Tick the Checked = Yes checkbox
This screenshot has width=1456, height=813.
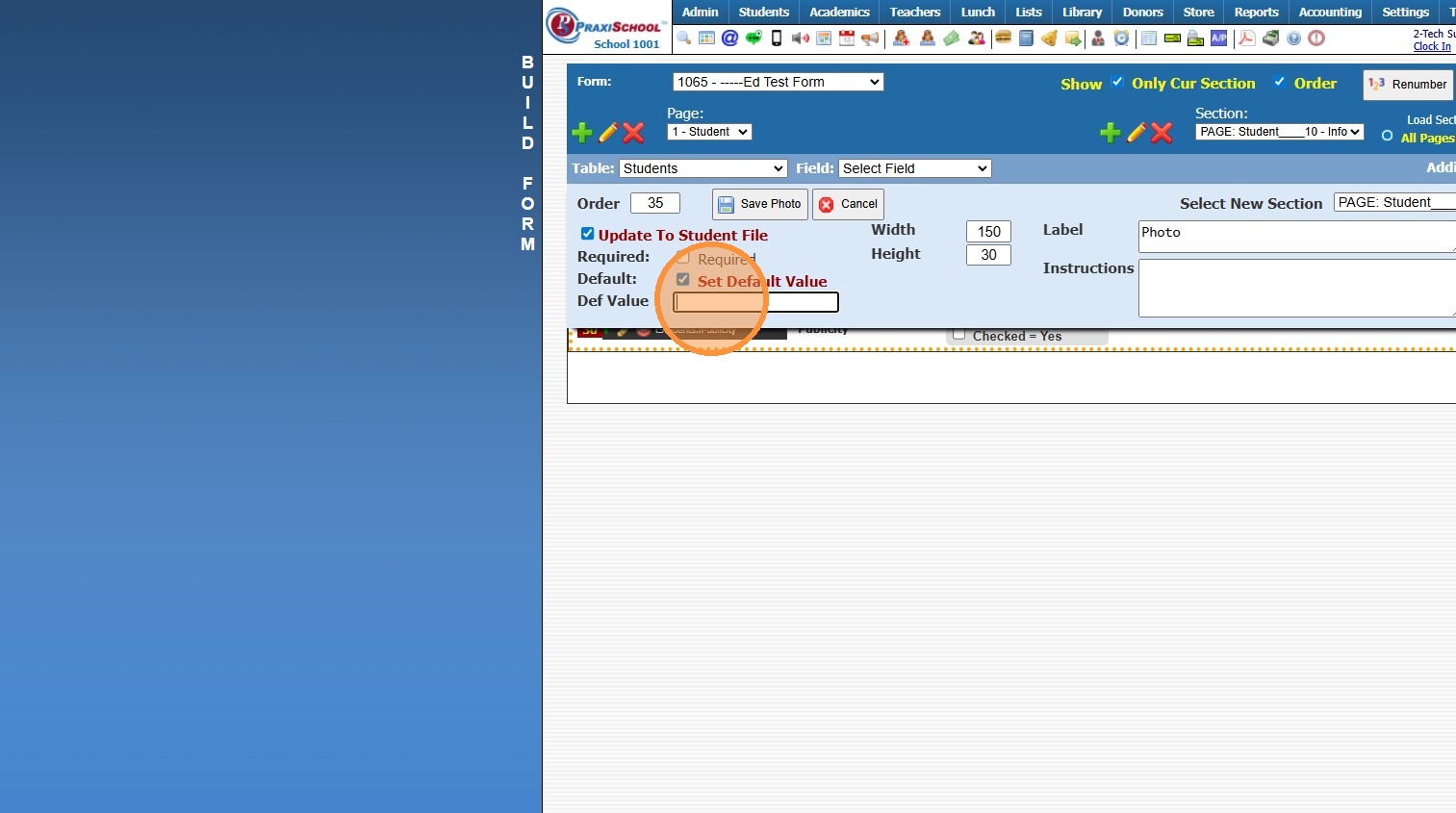[x=958, y=335]
